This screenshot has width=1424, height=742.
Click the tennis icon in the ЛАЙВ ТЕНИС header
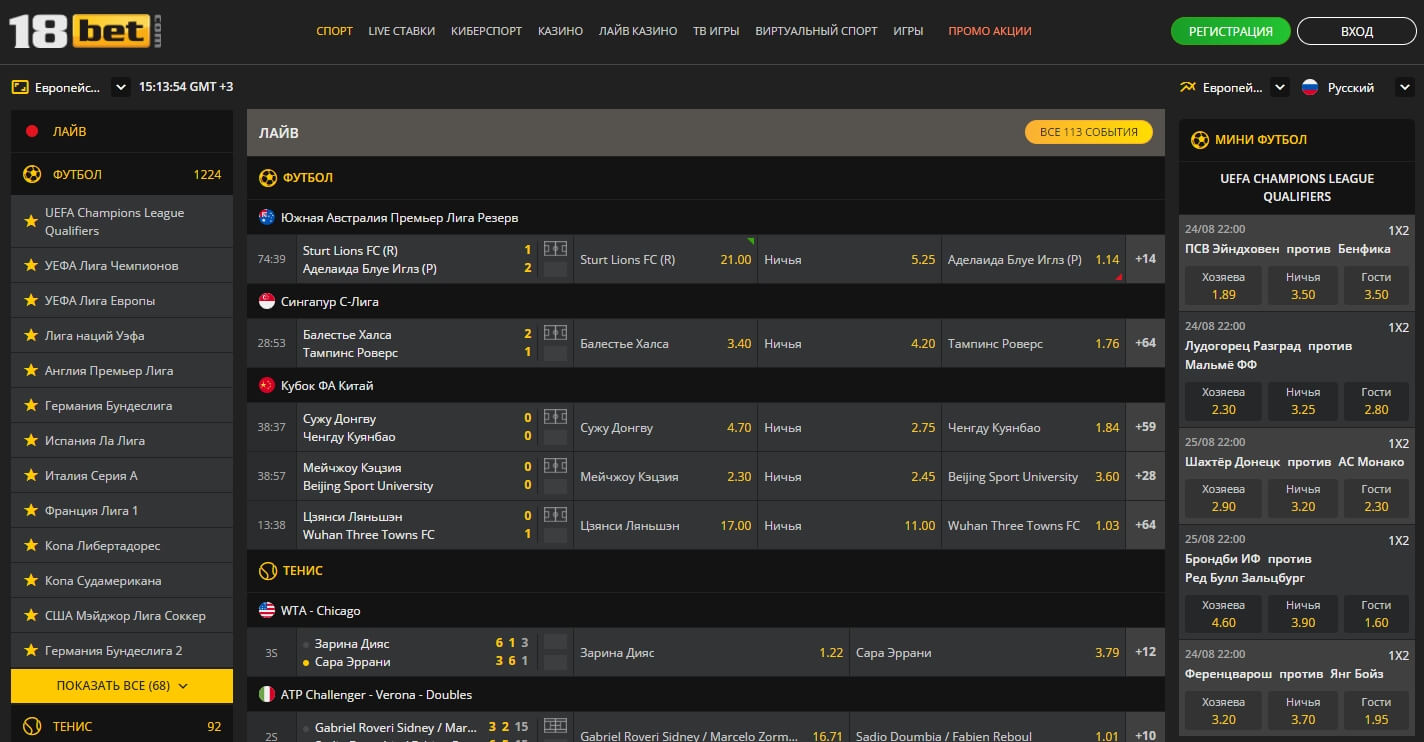point(268,571)
